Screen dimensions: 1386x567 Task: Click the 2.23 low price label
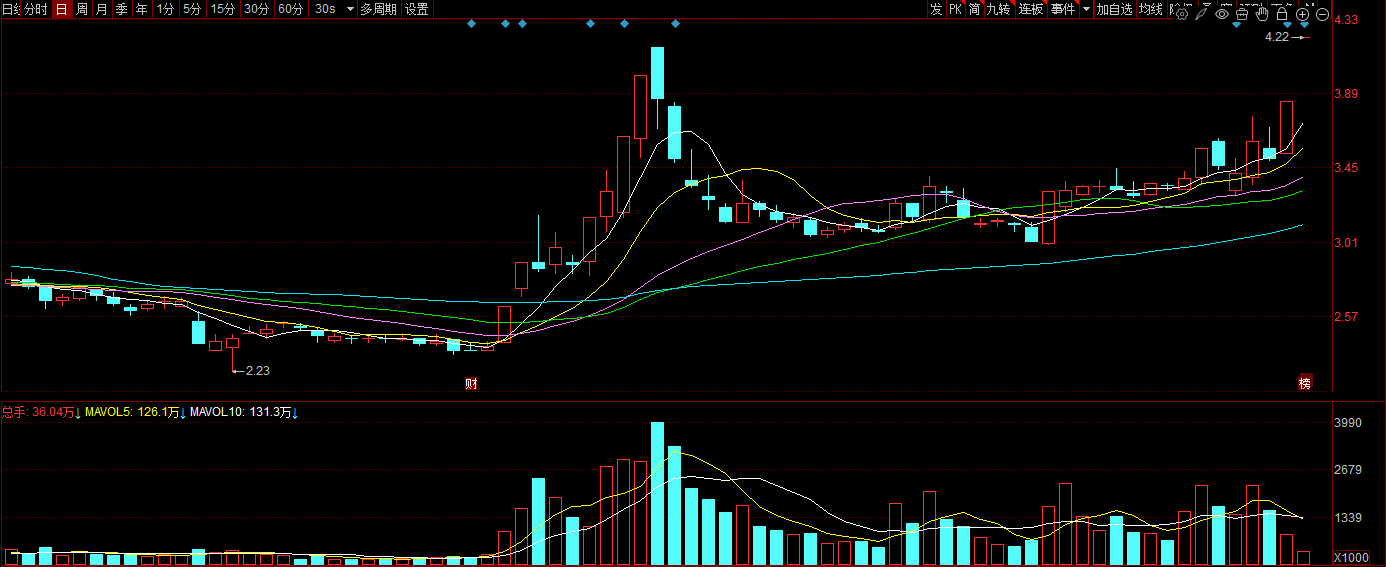coord(258,370)
